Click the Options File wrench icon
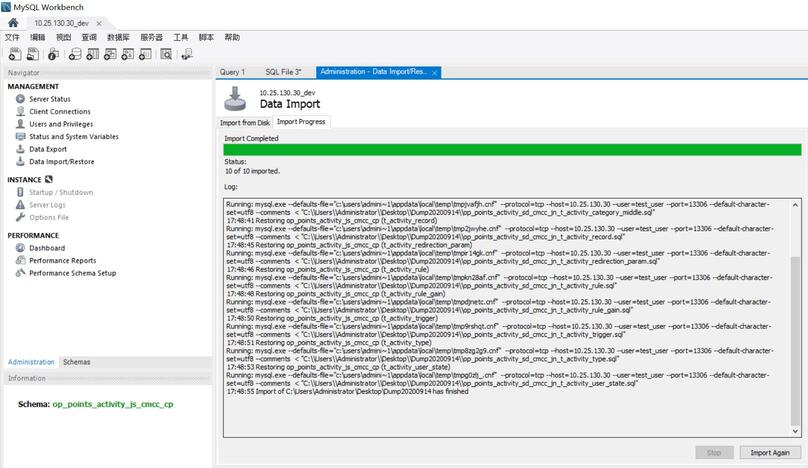This screenshot has height=468, width=808. (x=20, y=217)
